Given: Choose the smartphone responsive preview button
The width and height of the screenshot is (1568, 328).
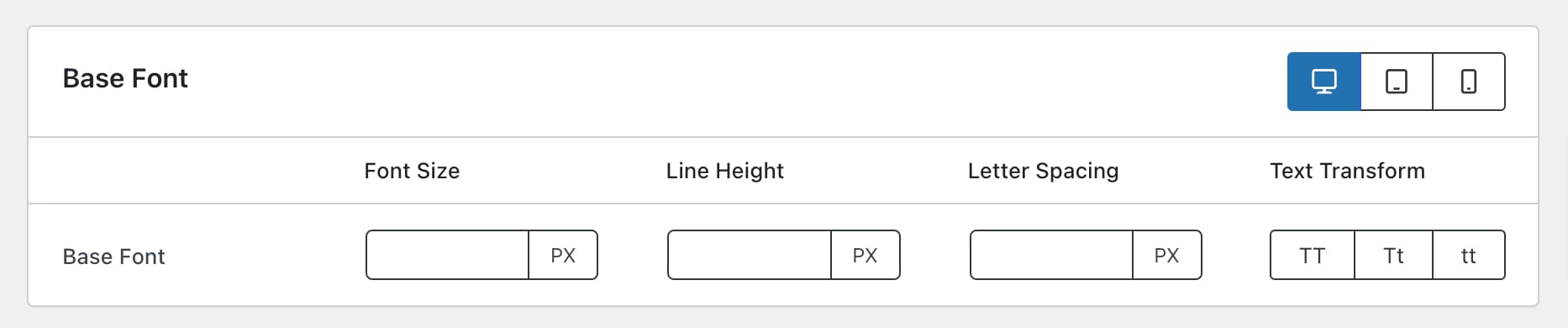Looking at the screenshot, I should (1468, 82).
